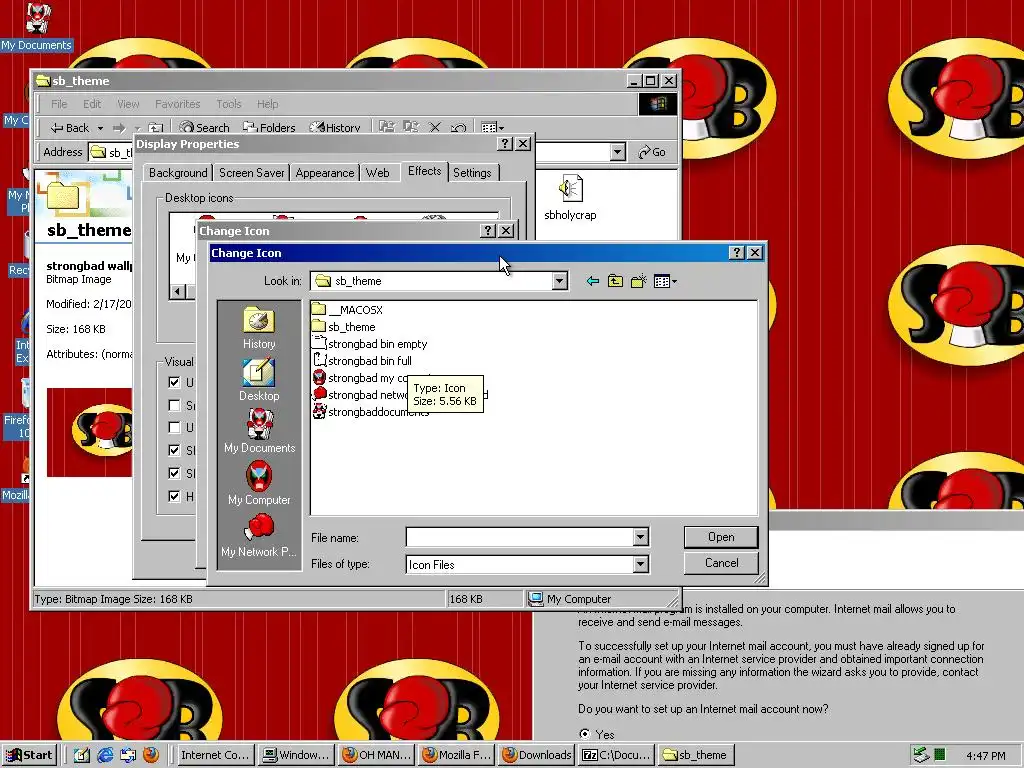This screenshot has width=1024, height=768.
Task: Expand the File name dropdown arrow
Action: [x=641, y=537]
